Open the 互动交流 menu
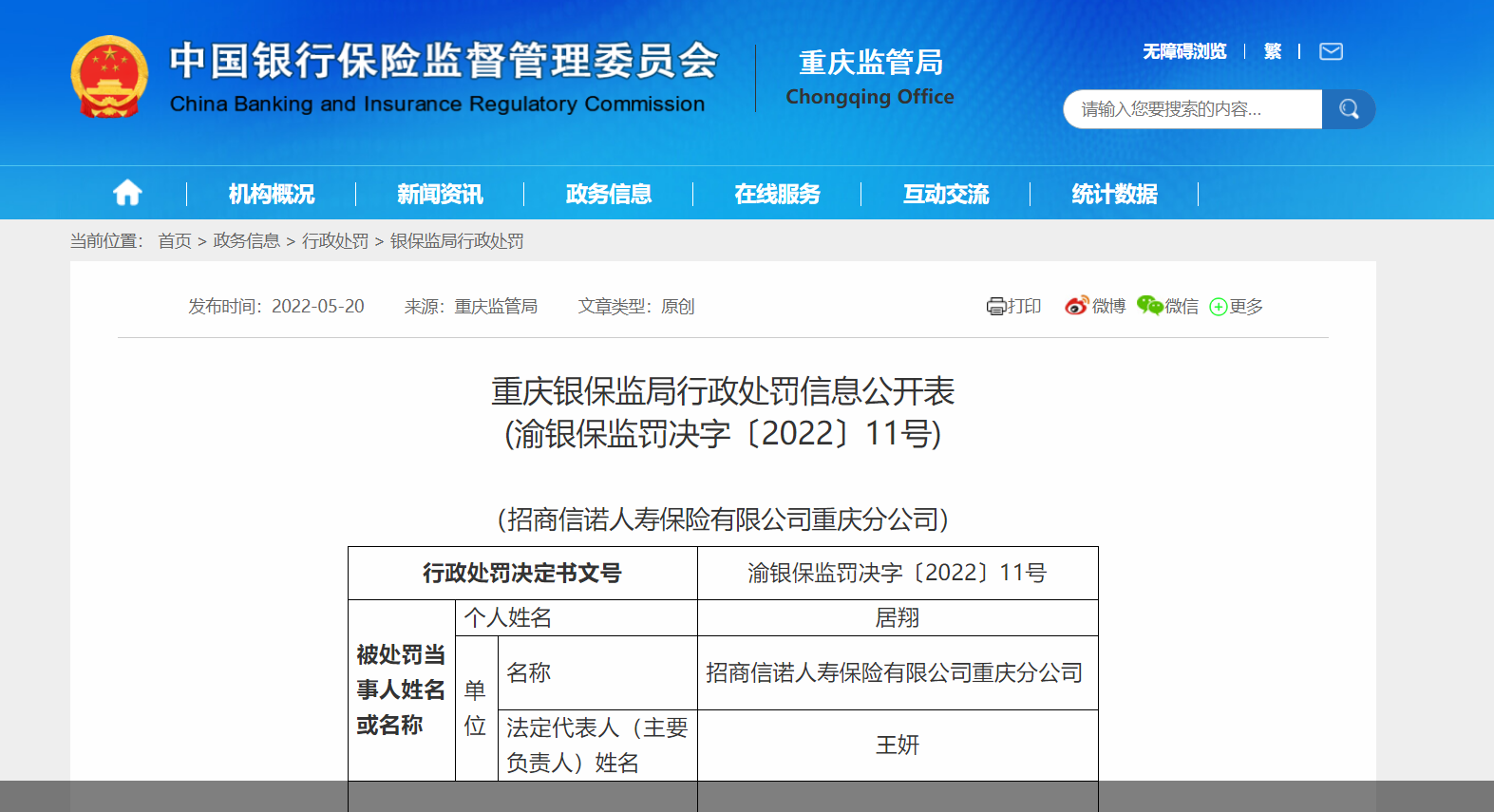The width and height of the screenshot is (1494, 812). pyautogui.click(x=946, y=194)
